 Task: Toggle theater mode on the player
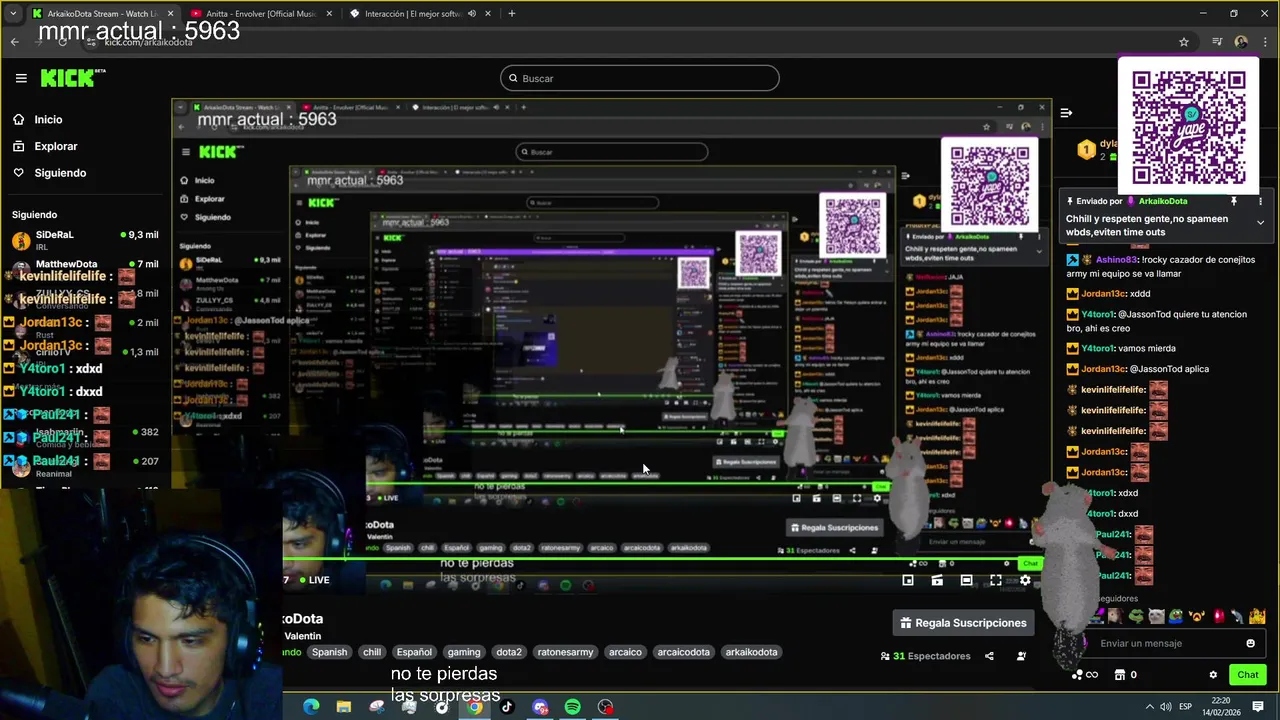click(966, 580)
